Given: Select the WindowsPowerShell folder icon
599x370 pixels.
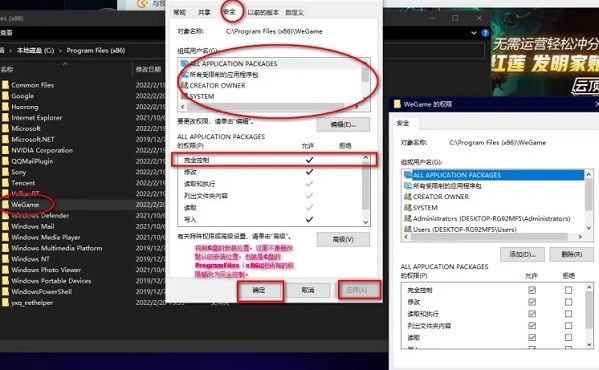Looking at the screenshot, I should [5, 291].
